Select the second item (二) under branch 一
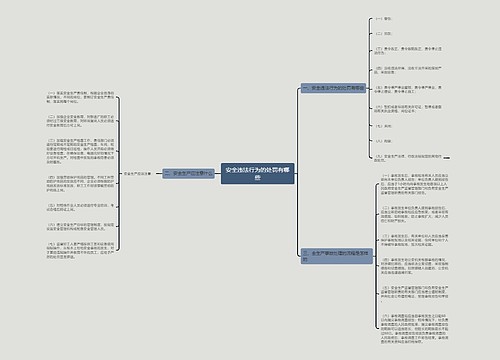 [383, 33]
